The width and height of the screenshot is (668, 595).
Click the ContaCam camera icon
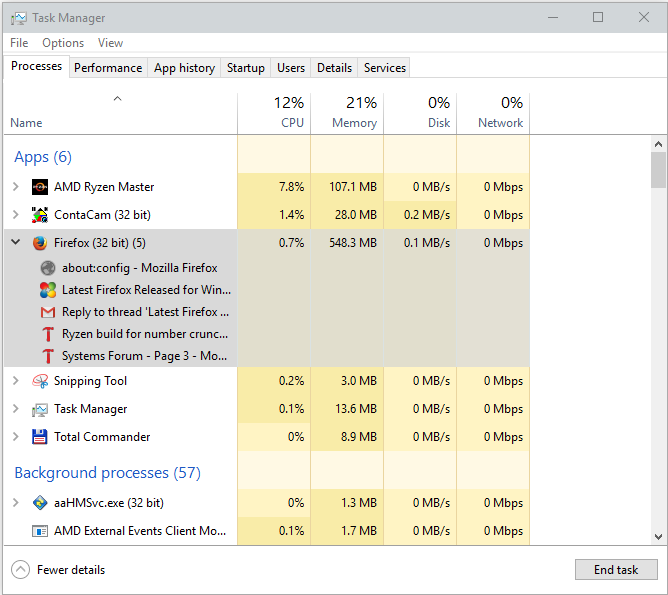coord(40,215)
